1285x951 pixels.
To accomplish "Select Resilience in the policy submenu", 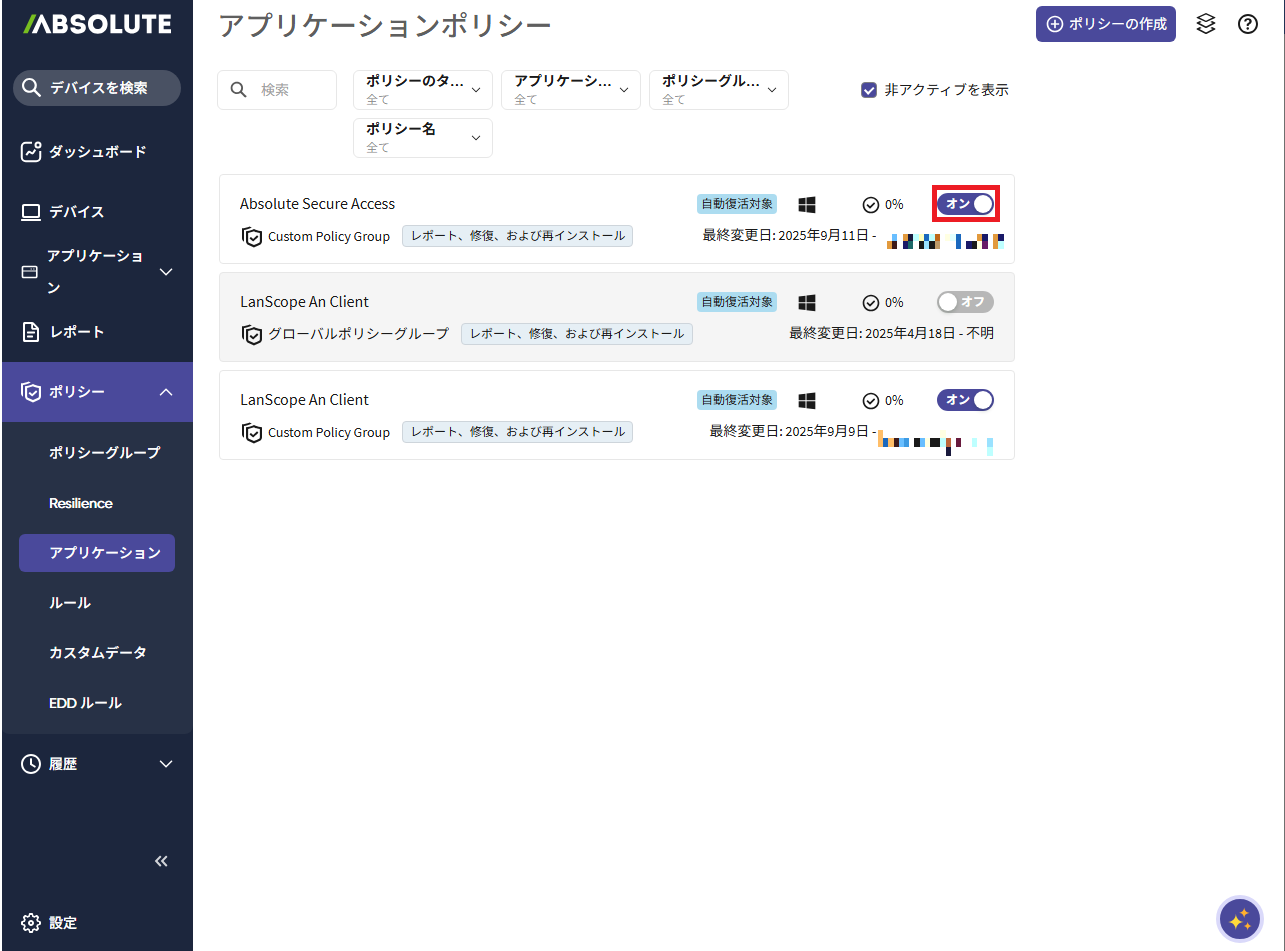I will pyautogui.click(x=81, y=503).
